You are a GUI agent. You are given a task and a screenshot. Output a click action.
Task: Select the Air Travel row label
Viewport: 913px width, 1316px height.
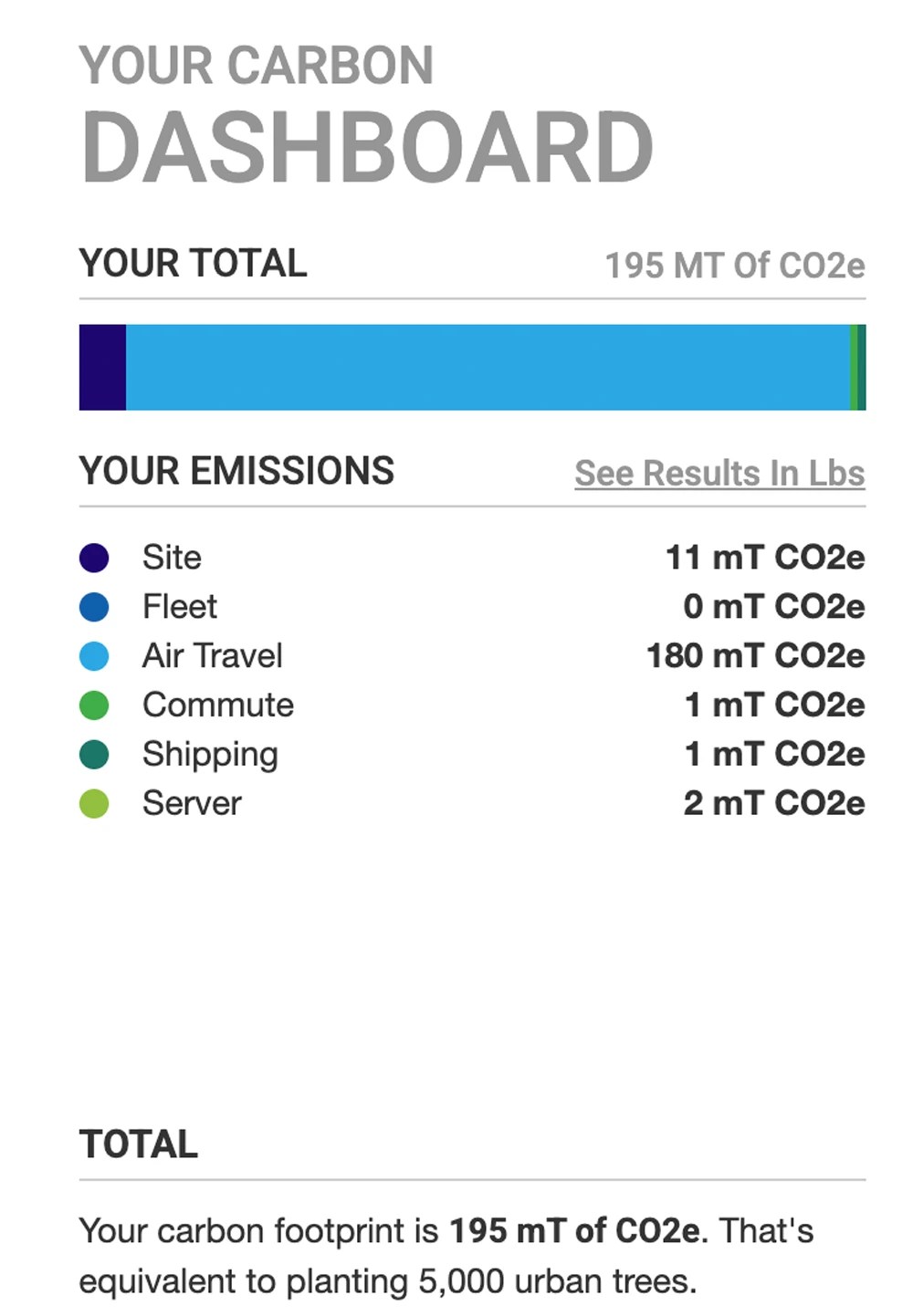tap(213, 656)
